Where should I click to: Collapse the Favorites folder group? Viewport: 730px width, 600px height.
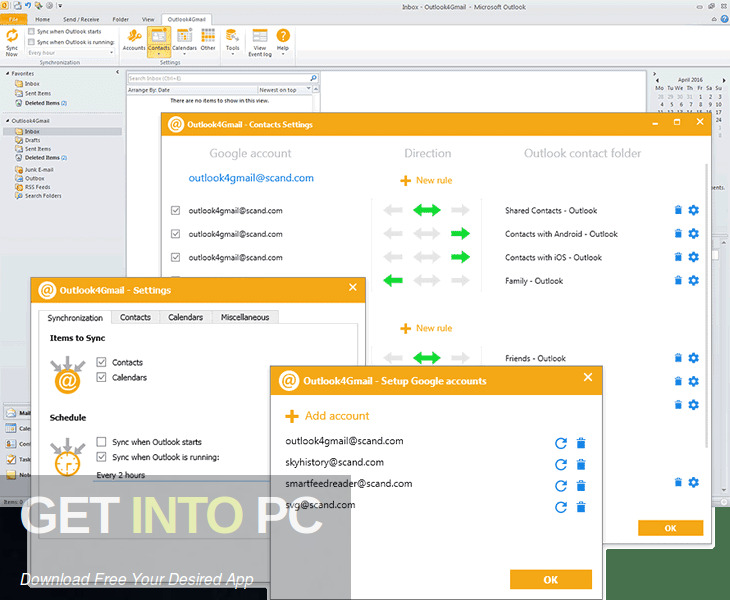point(7,74)
